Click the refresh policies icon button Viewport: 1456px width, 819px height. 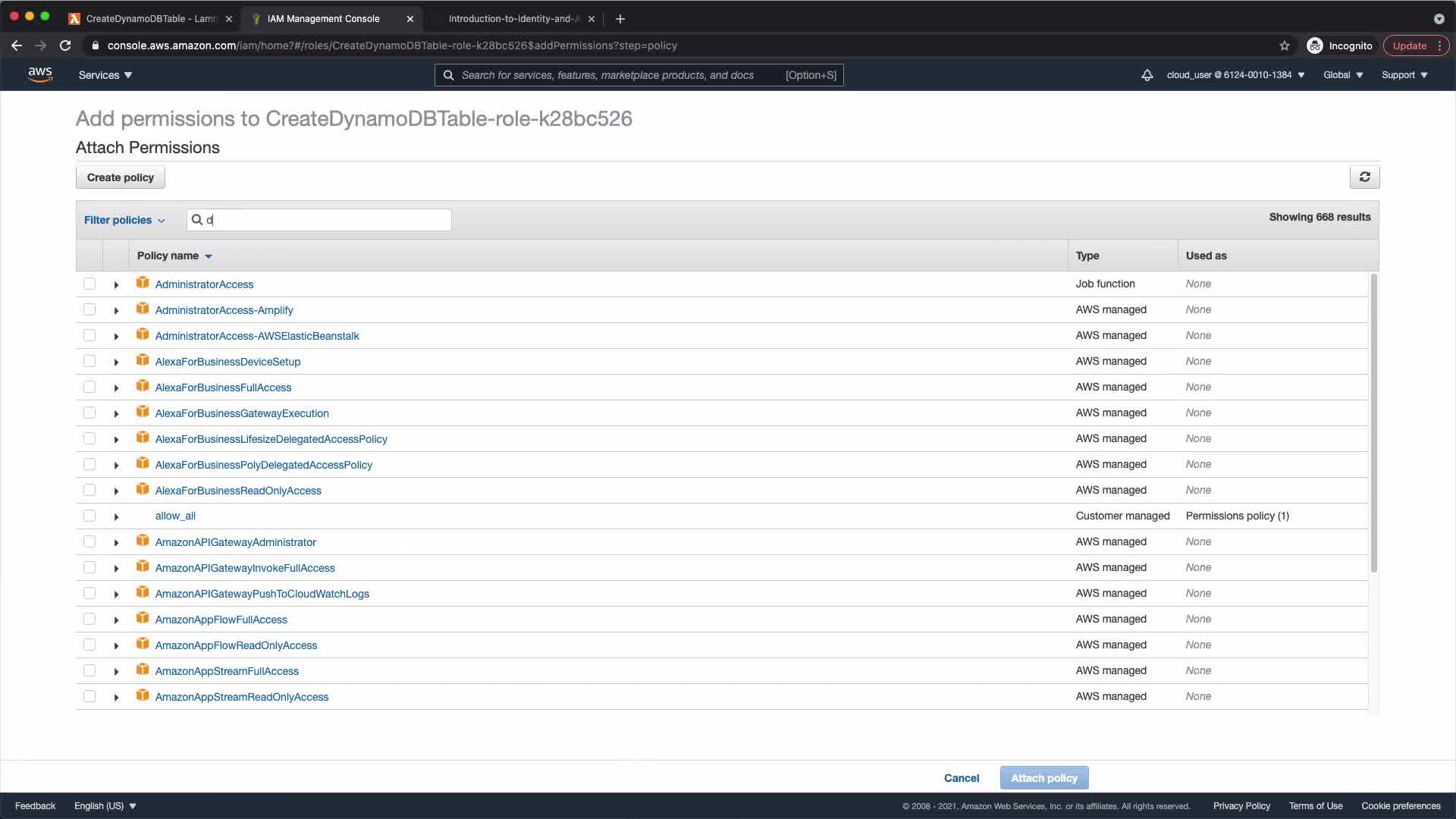coord(1364,177)
